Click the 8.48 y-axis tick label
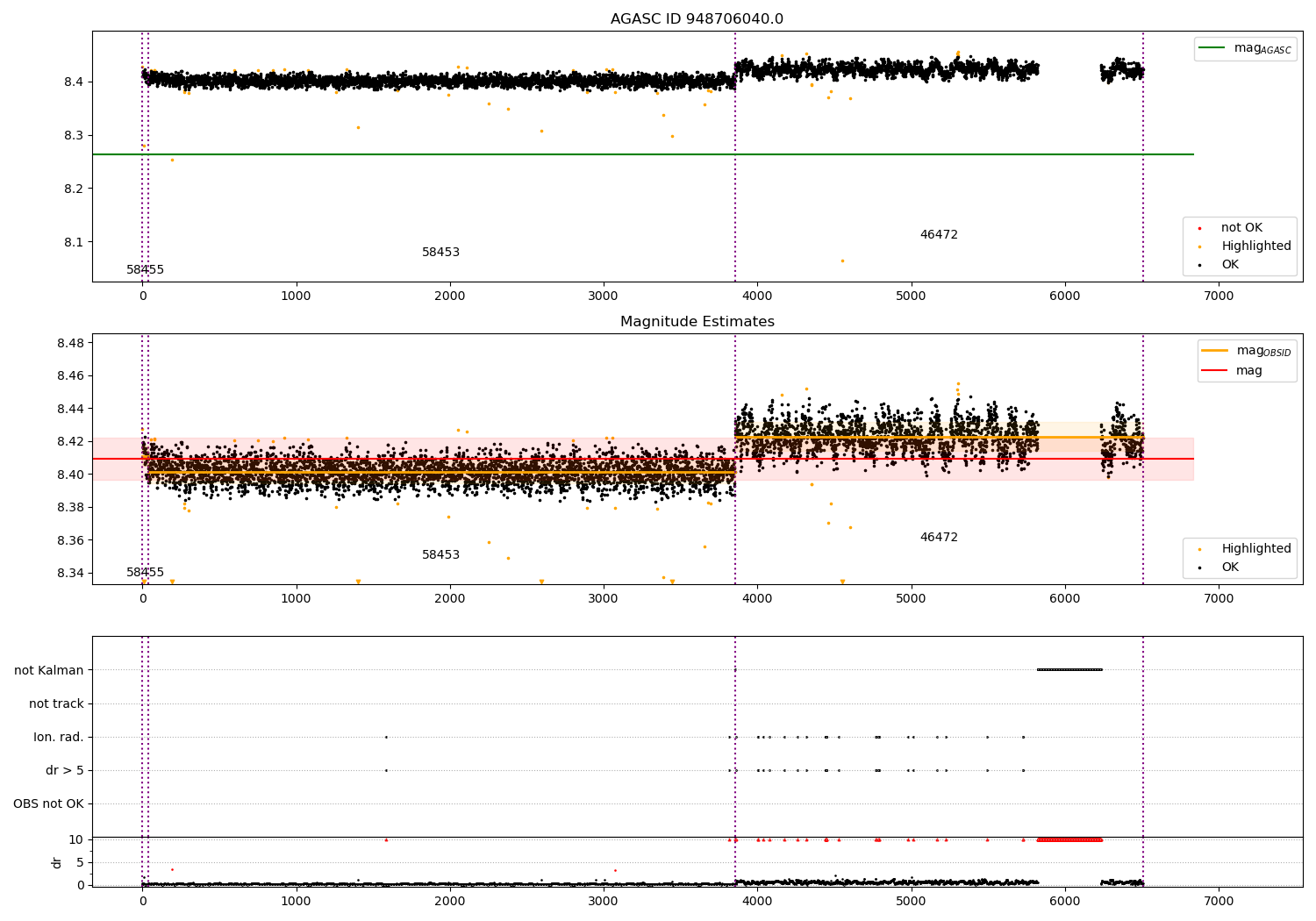 (70, 343)
